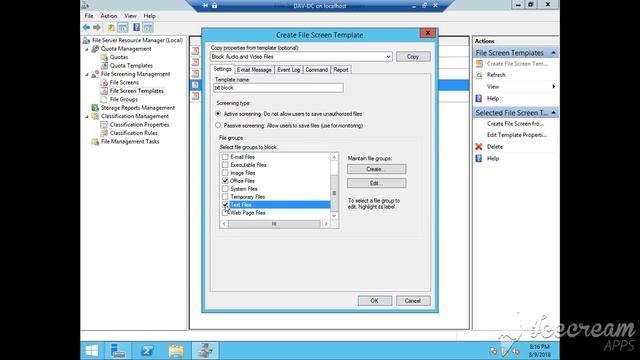The width and height of the screenshot is (640, 360).
Task: Click the red Delete icon in Actions pane
Action: pos(479,147)
